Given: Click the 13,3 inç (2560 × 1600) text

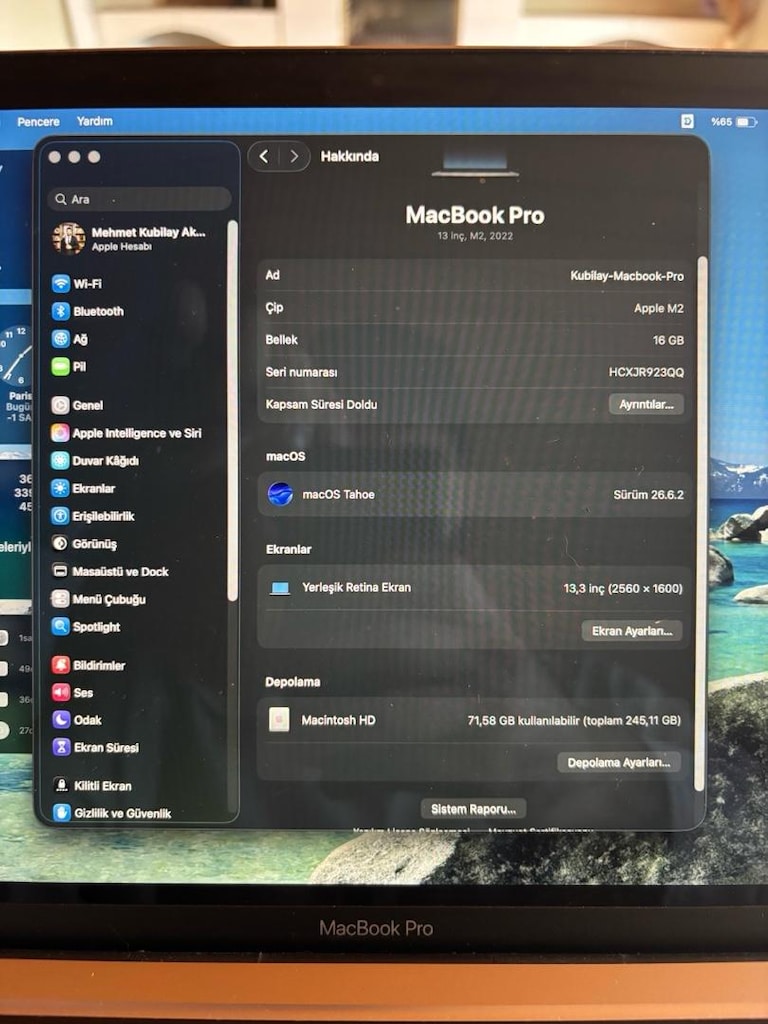Looking at the screenshot, I should tap(623, 588).
